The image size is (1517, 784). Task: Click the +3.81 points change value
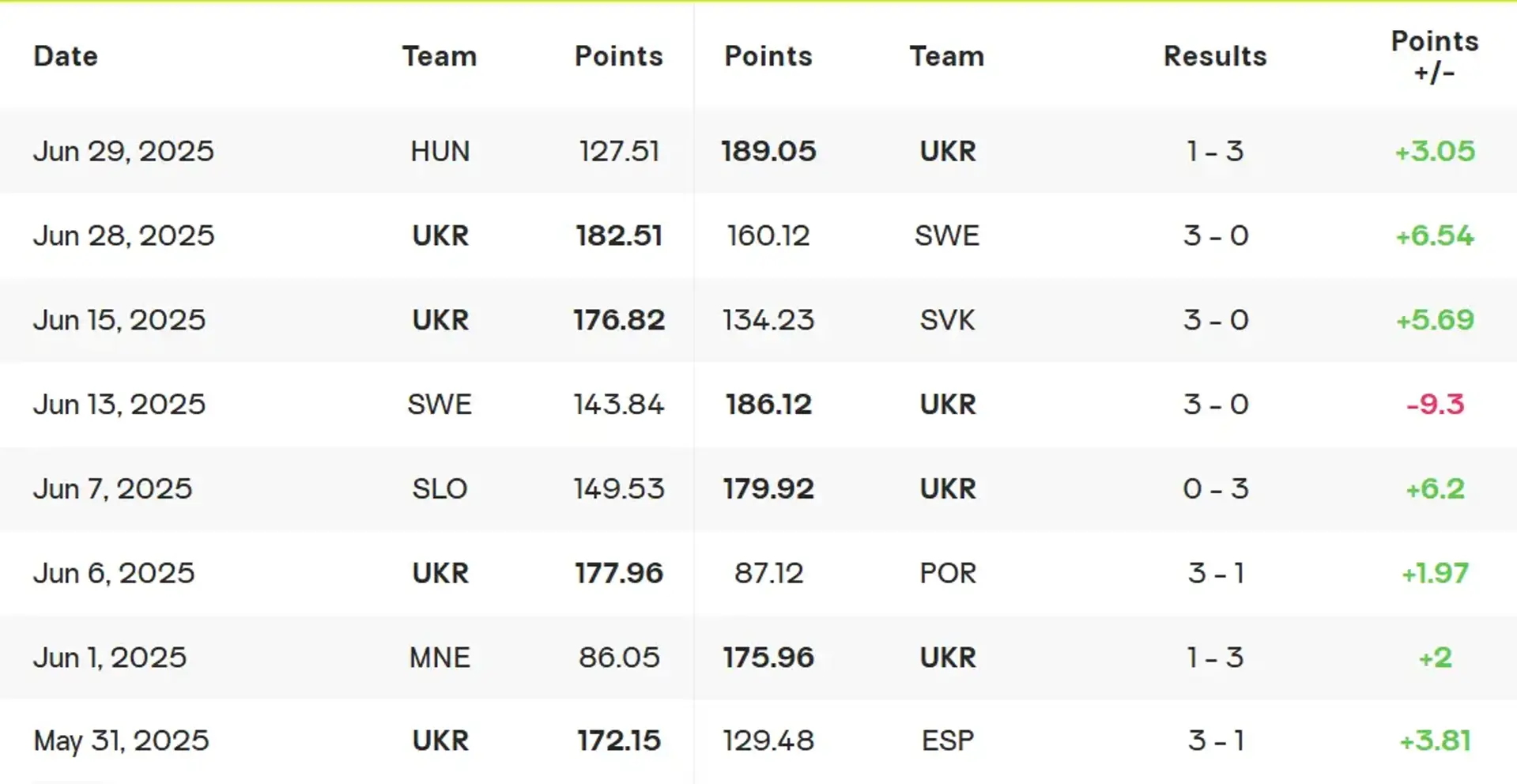(1434, 741)
